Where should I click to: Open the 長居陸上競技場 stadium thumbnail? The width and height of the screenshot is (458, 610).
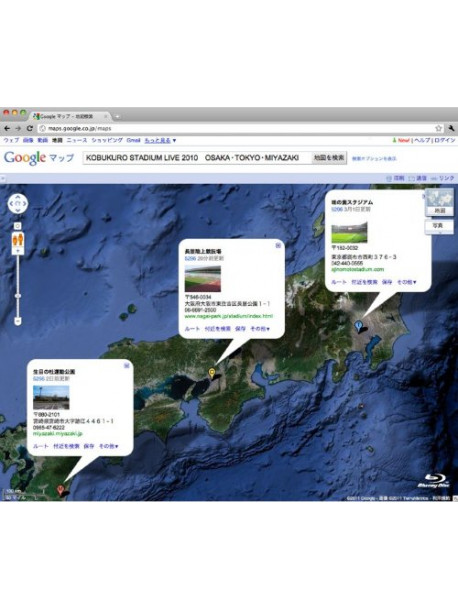(203, 279)
